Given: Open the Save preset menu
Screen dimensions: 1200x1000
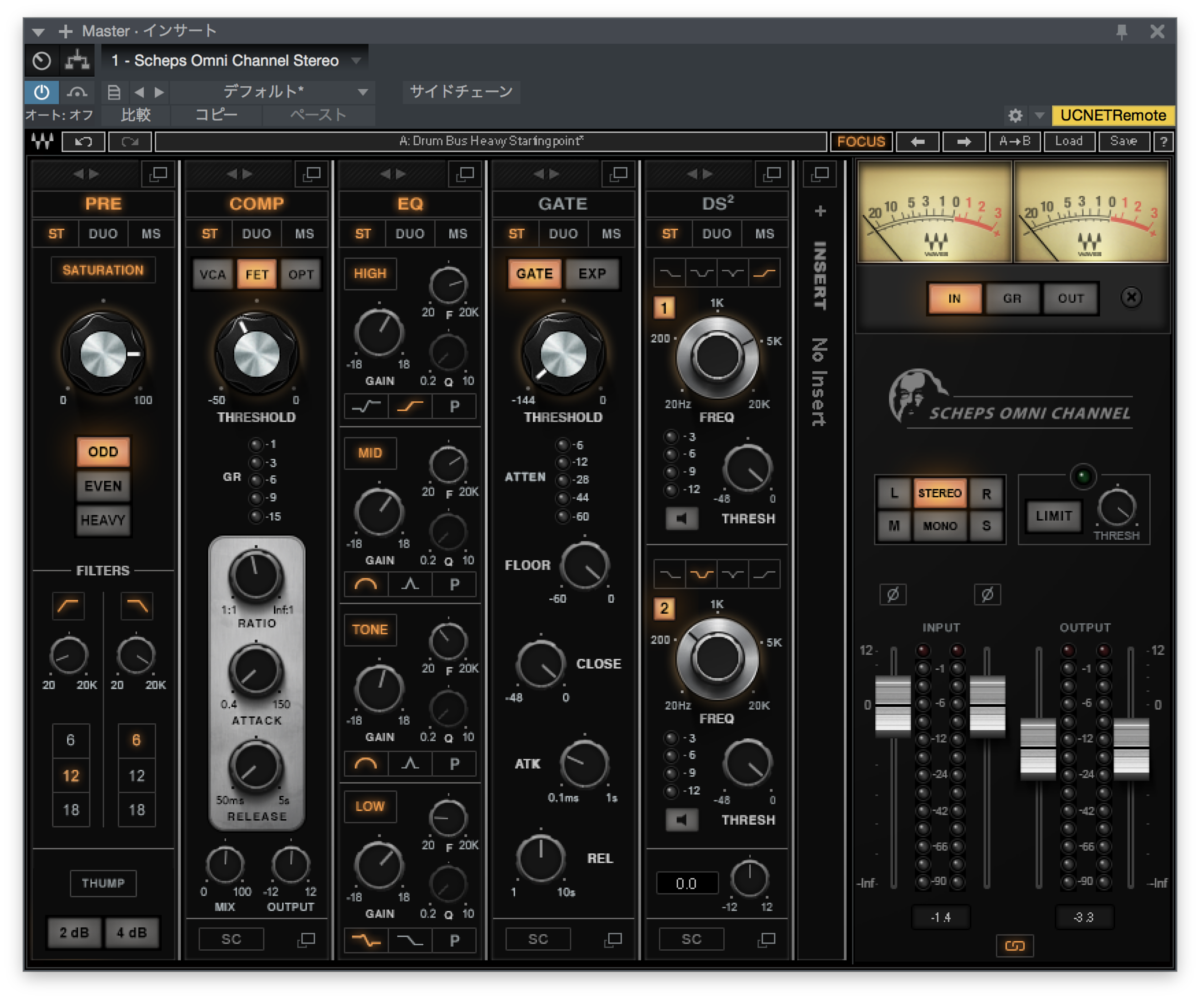Looking at the screenshot, I should tap(1123, 141).
